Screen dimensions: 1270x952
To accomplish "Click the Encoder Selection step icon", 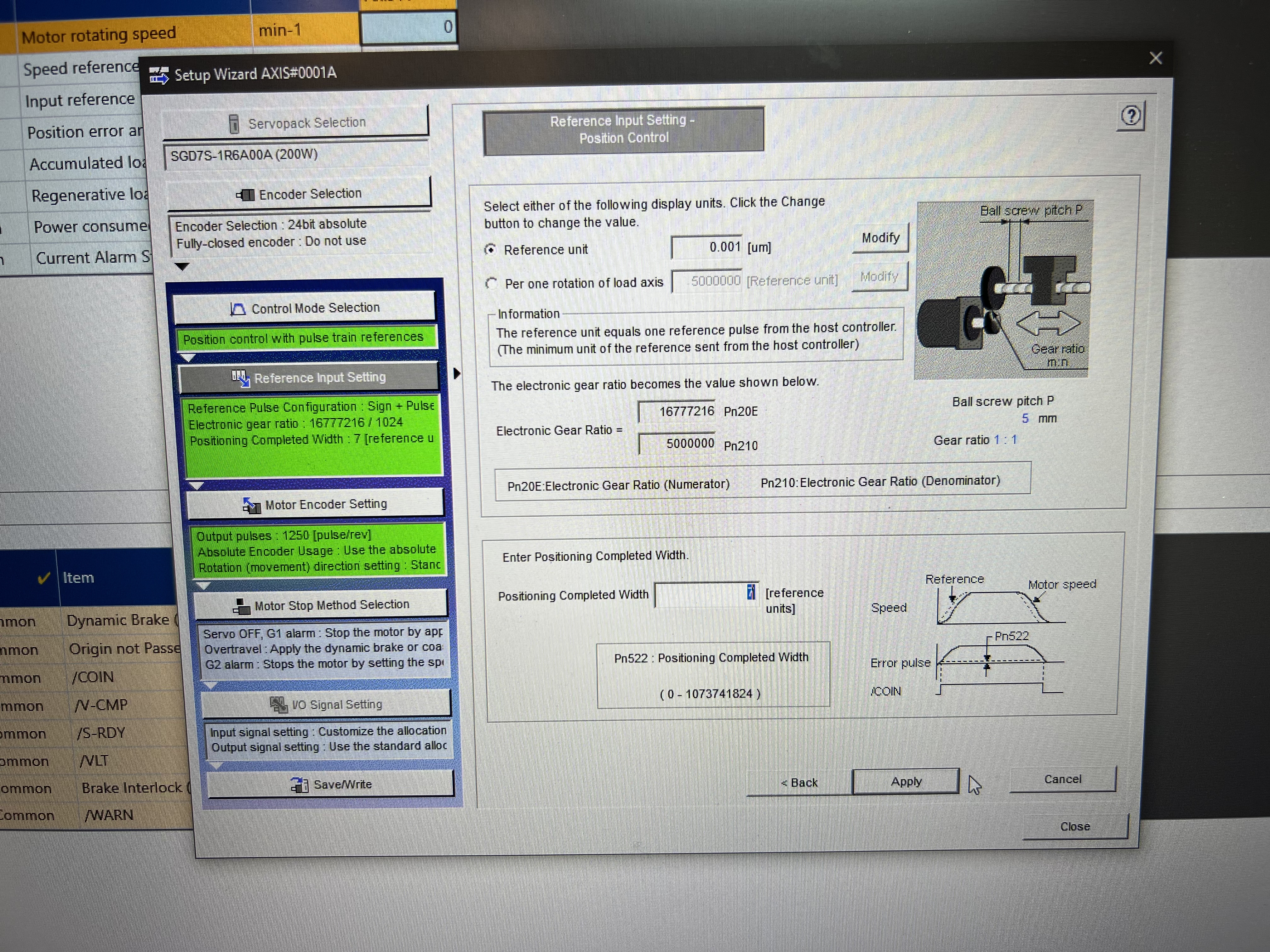I will (246, 195).
